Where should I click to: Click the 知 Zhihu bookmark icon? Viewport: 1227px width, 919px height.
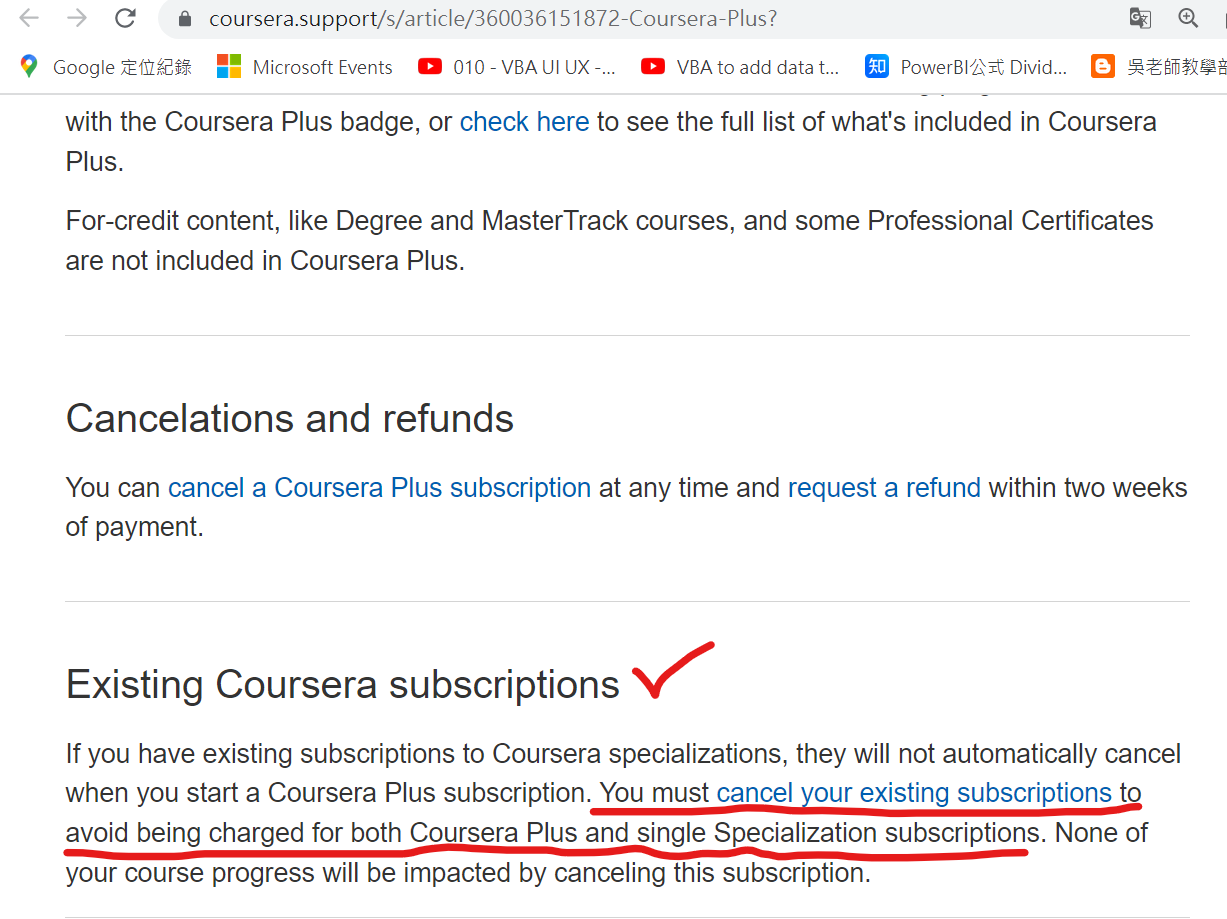click(877, 67)
